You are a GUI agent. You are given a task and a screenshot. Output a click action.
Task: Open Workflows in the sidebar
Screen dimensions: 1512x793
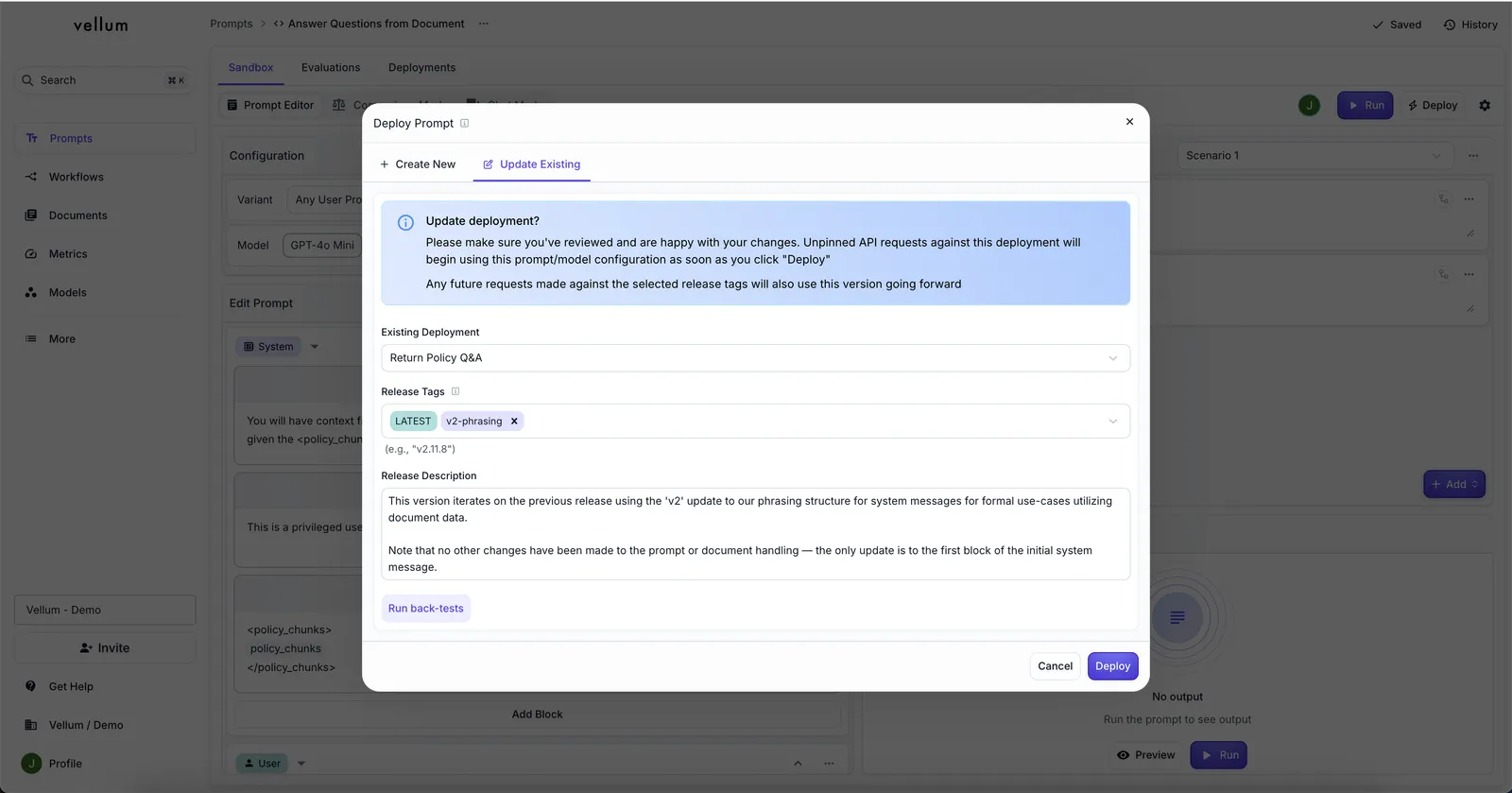[105, 177]
